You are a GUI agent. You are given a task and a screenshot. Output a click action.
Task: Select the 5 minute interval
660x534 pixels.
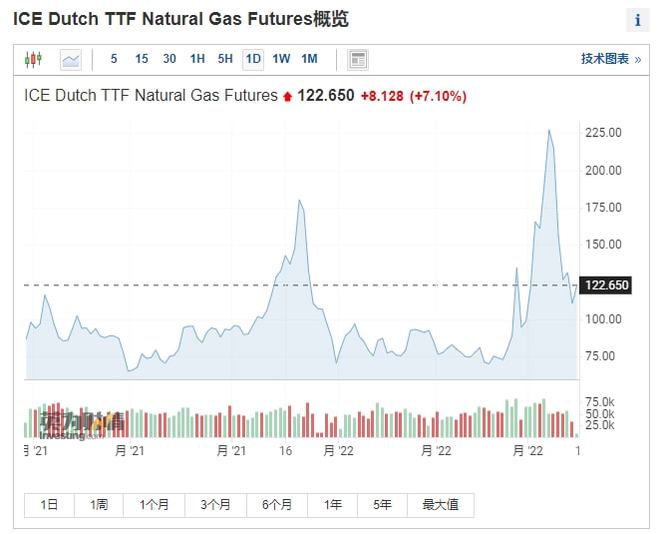(x=114, y=59)
